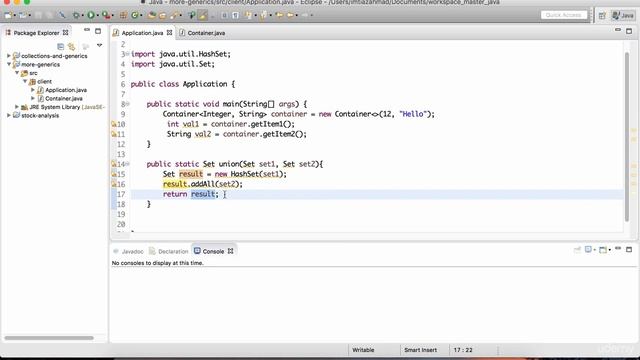Click the Next Annotation icon
640x360 pixels.
click(x=249, y=15)
